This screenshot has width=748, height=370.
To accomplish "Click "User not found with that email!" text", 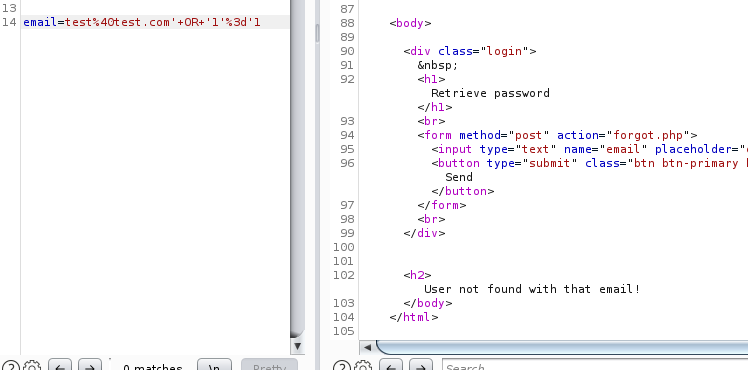I will click(532, 289).
